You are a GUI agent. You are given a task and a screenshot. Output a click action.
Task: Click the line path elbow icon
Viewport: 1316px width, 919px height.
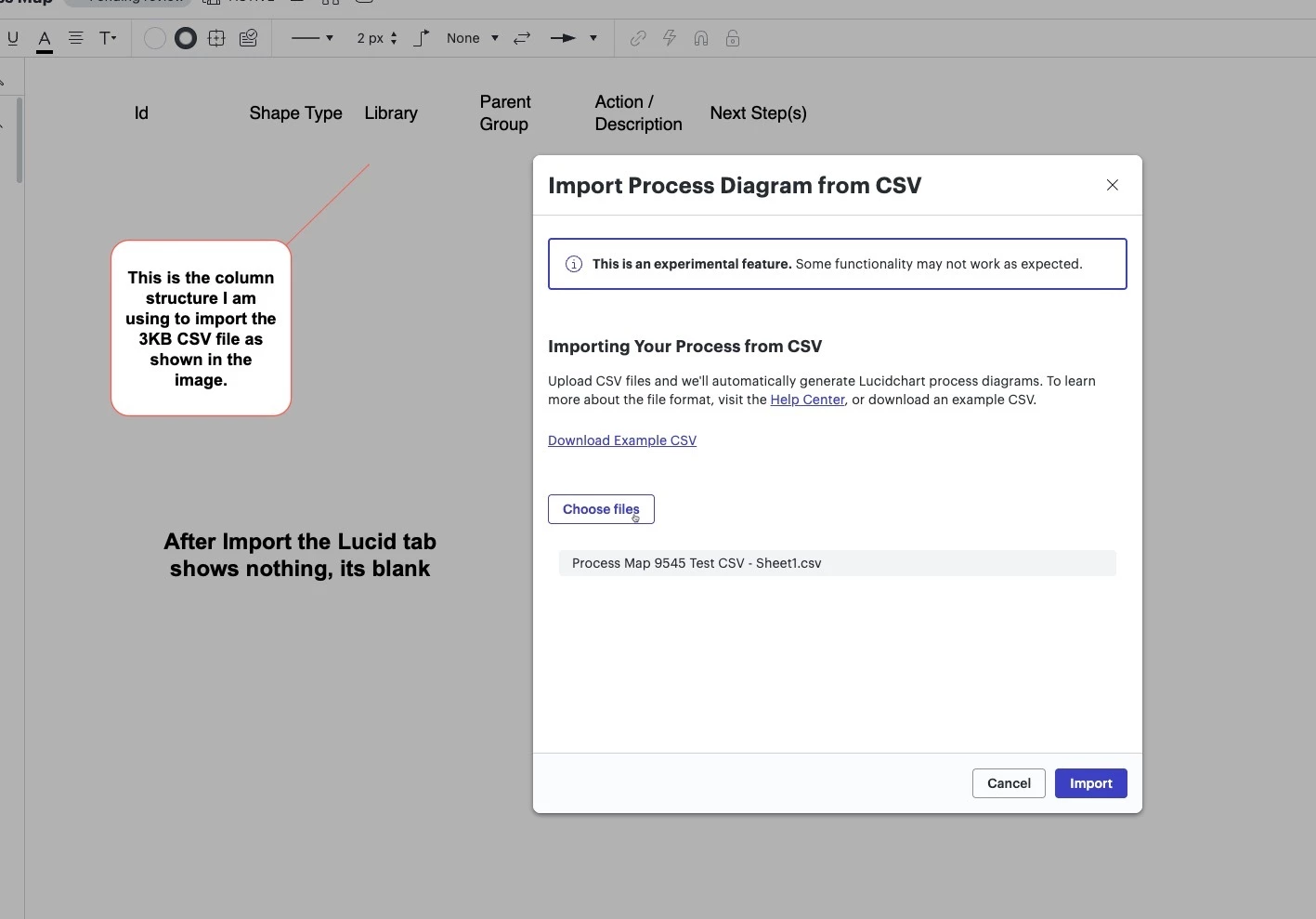pos(422,38)
